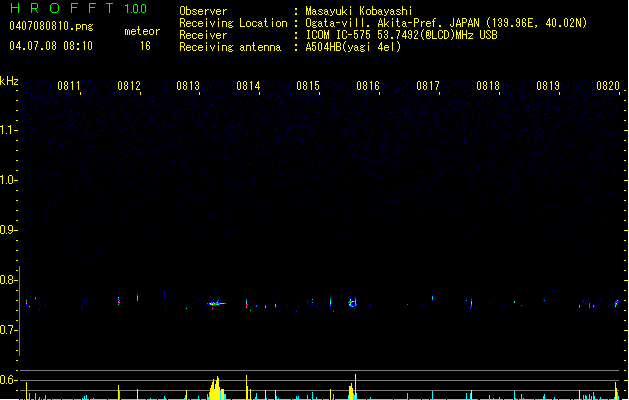Click the 0818 time marker
The height and width of the screenshot is (400, 629).
pyautogui.click(x=488, y=85)
